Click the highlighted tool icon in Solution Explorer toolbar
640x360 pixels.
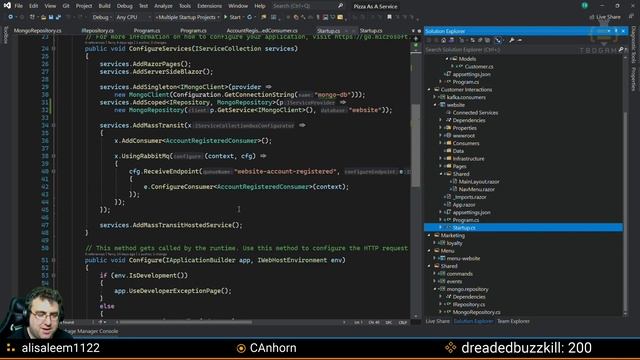coord(498,40)
